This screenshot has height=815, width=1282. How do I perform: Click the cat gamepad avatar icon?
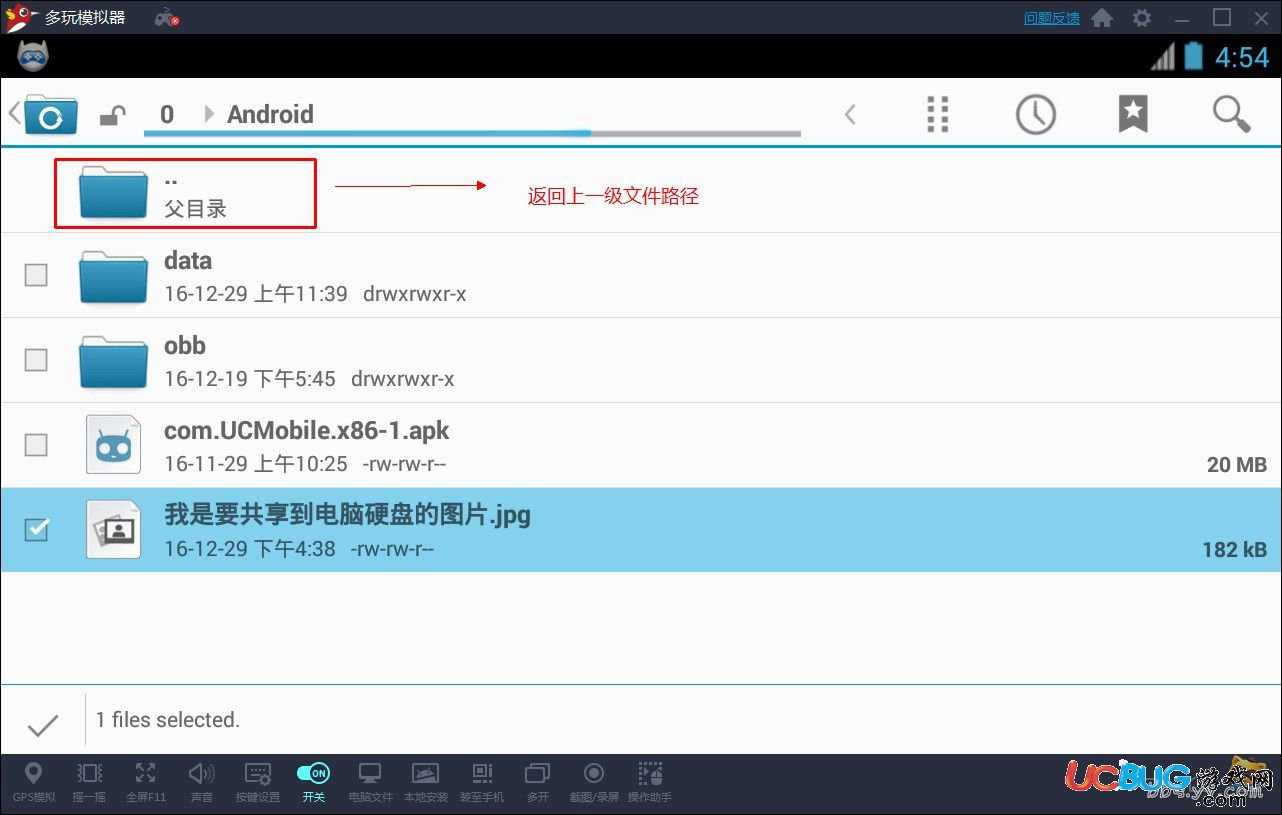33,57
